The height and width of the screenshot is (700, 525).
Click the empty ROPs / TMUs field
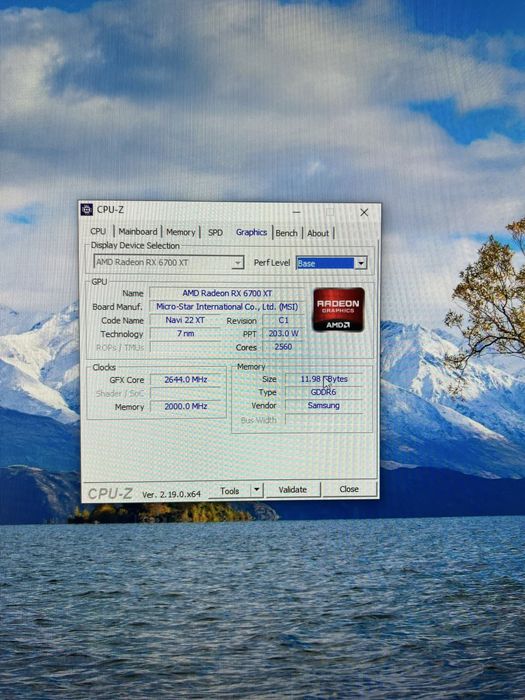pyautogui.click(x=185, y=347)
